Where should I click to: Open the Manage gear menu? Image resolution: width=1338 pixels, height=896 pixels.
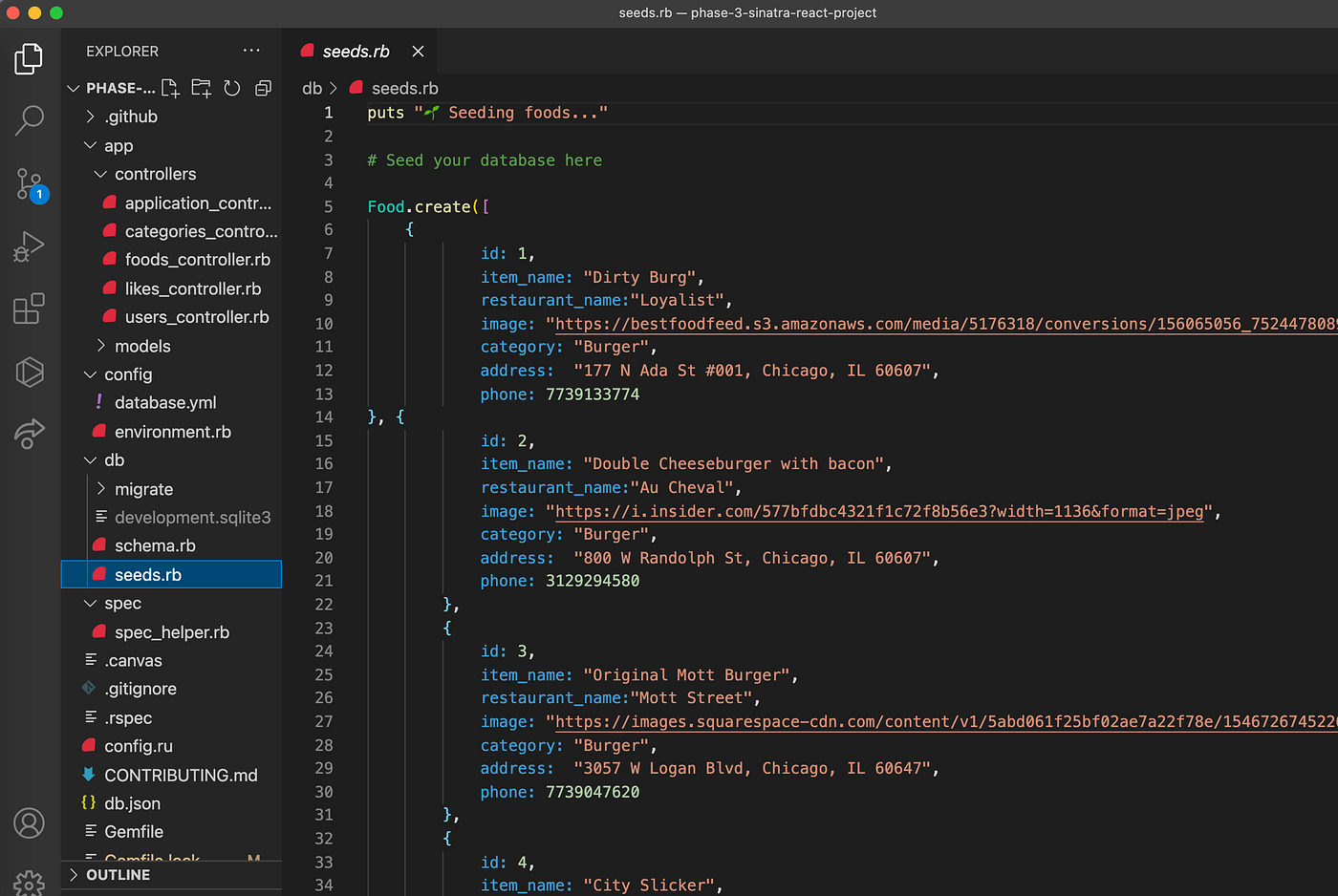click(30, 883)
